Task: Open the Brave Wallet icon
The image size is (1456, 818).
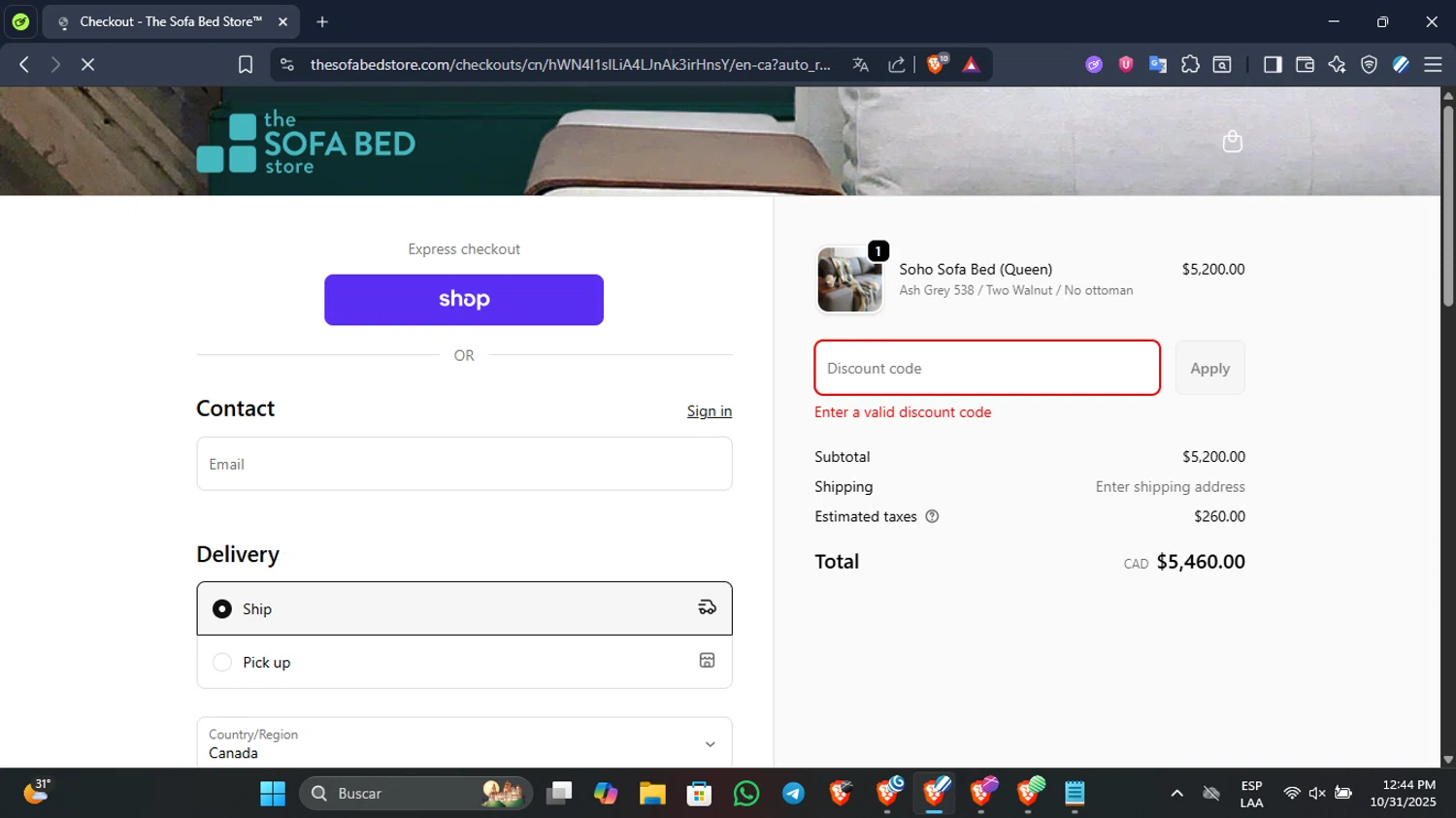Action: pos(1305,64)
